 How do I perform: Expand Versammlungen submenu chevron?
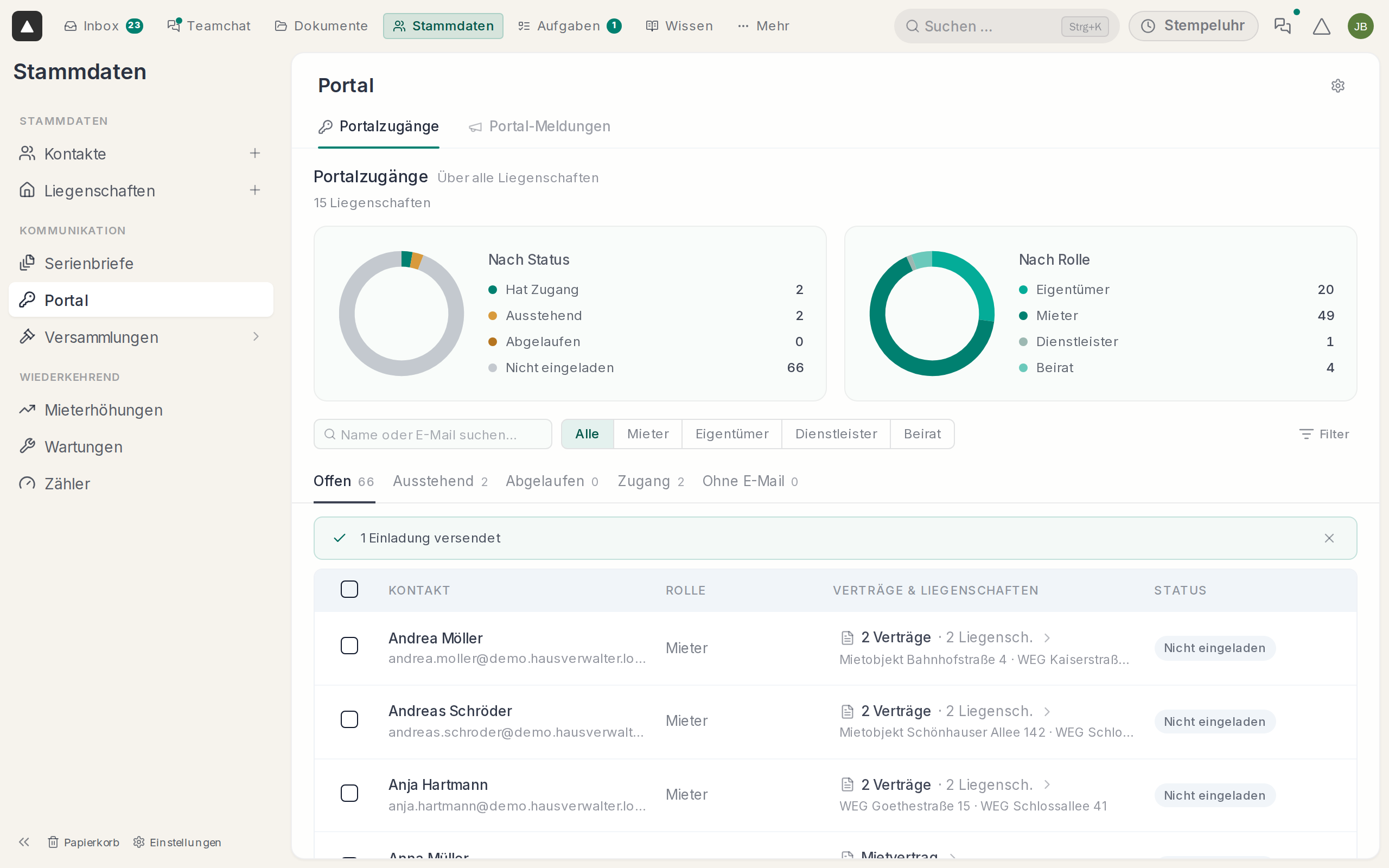coord(256,336)
